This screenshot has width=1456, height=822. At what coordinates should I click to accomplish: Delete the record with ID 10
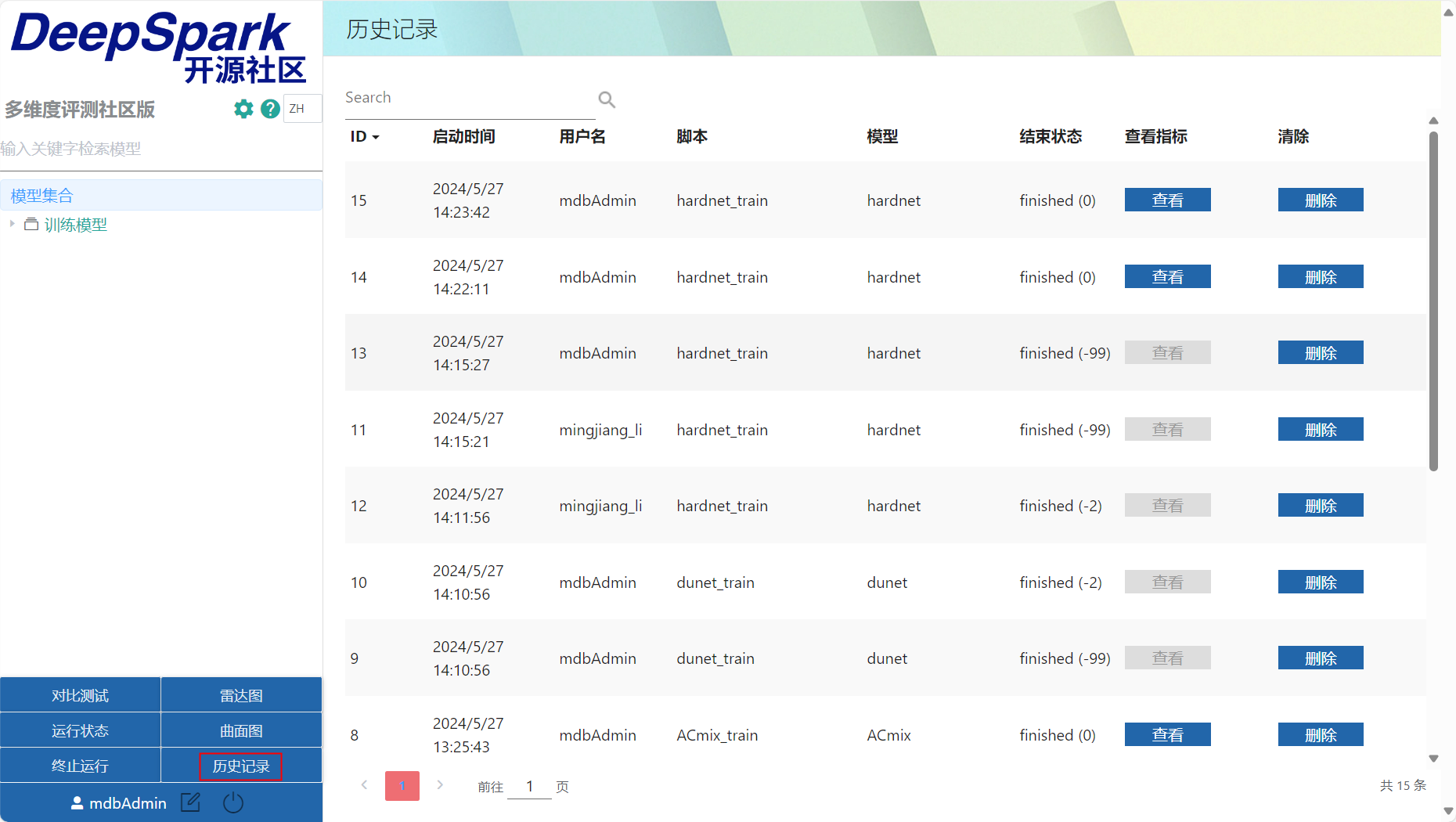tap(1320, 582)
